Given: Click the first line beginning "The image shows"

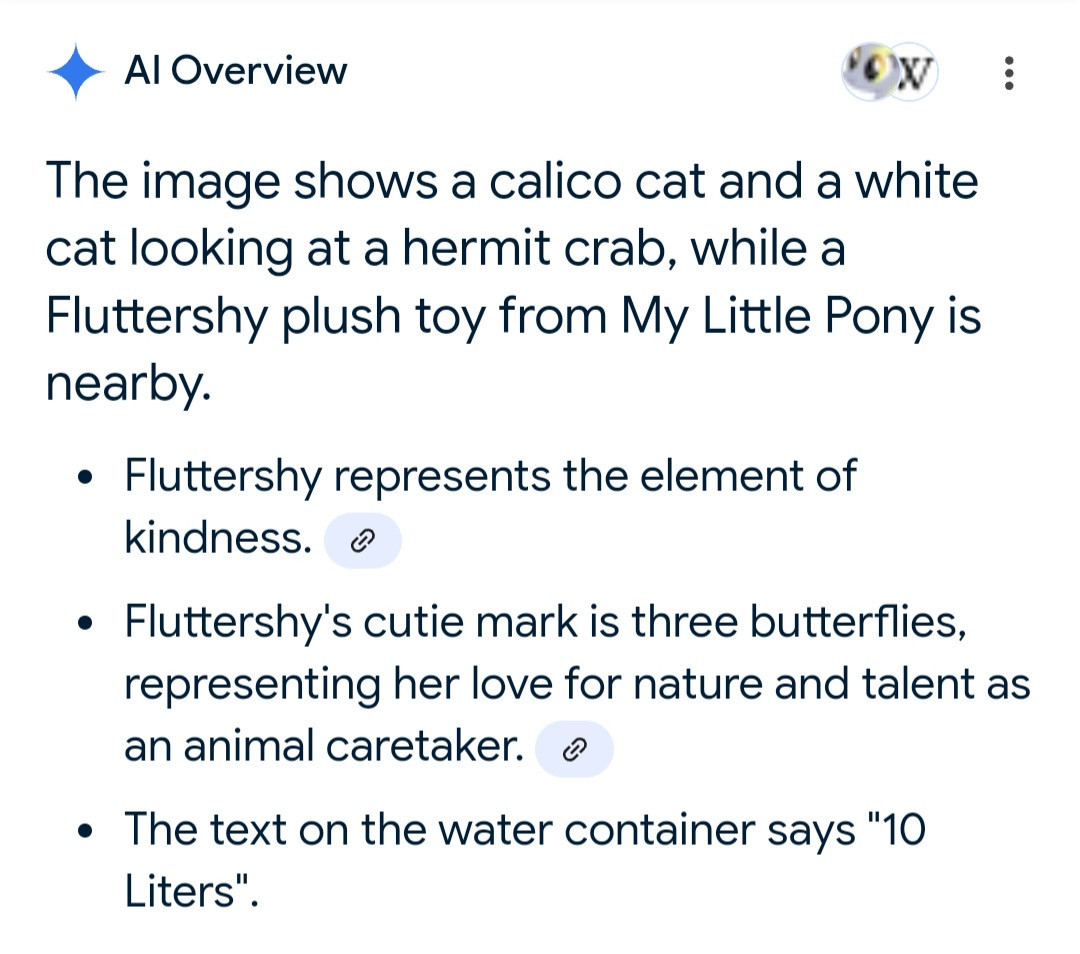Looking at the screenshot, I should point(511,183).
